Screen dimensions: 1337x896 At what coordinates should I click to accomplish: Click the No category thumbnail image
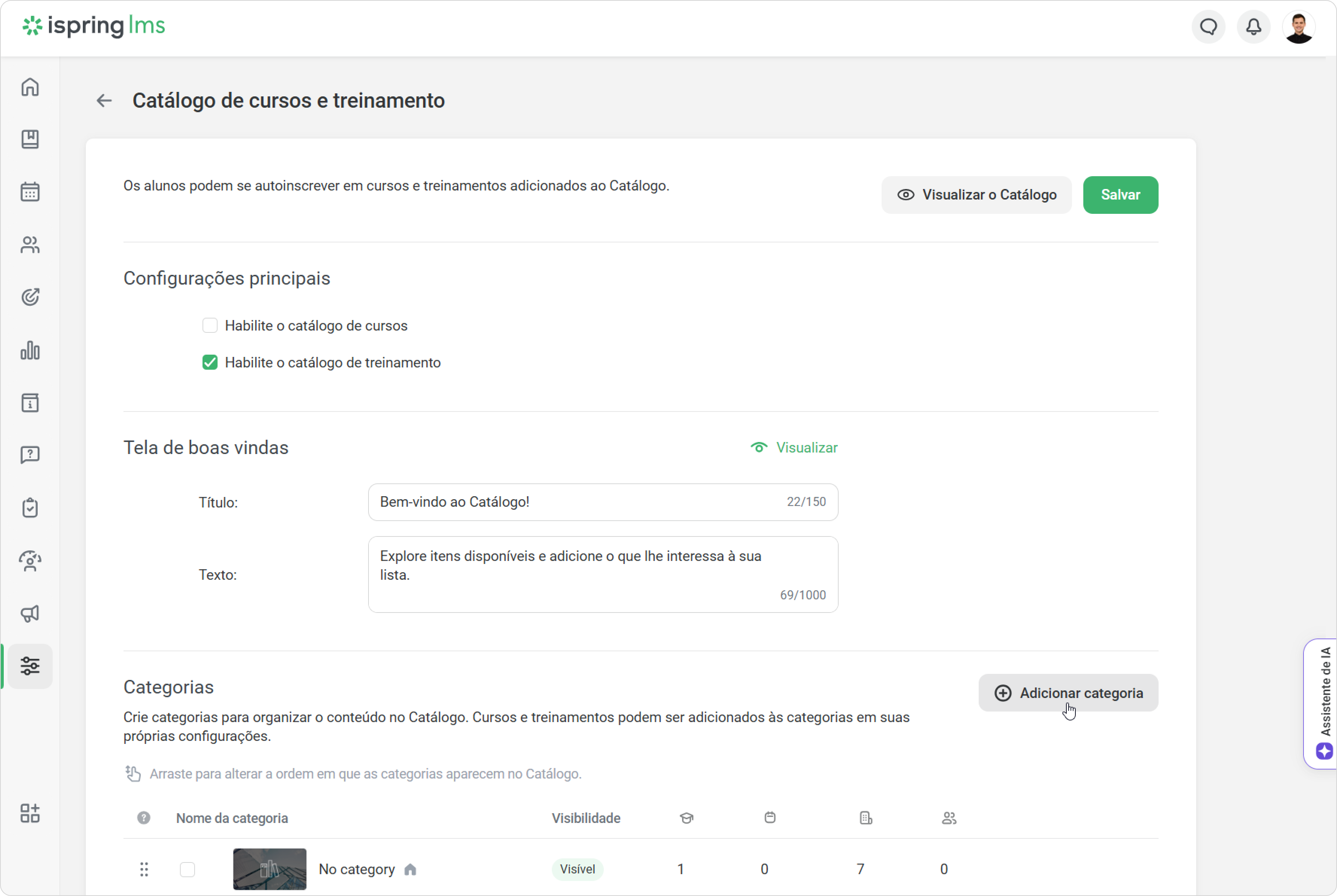click(x=270, y=869)
